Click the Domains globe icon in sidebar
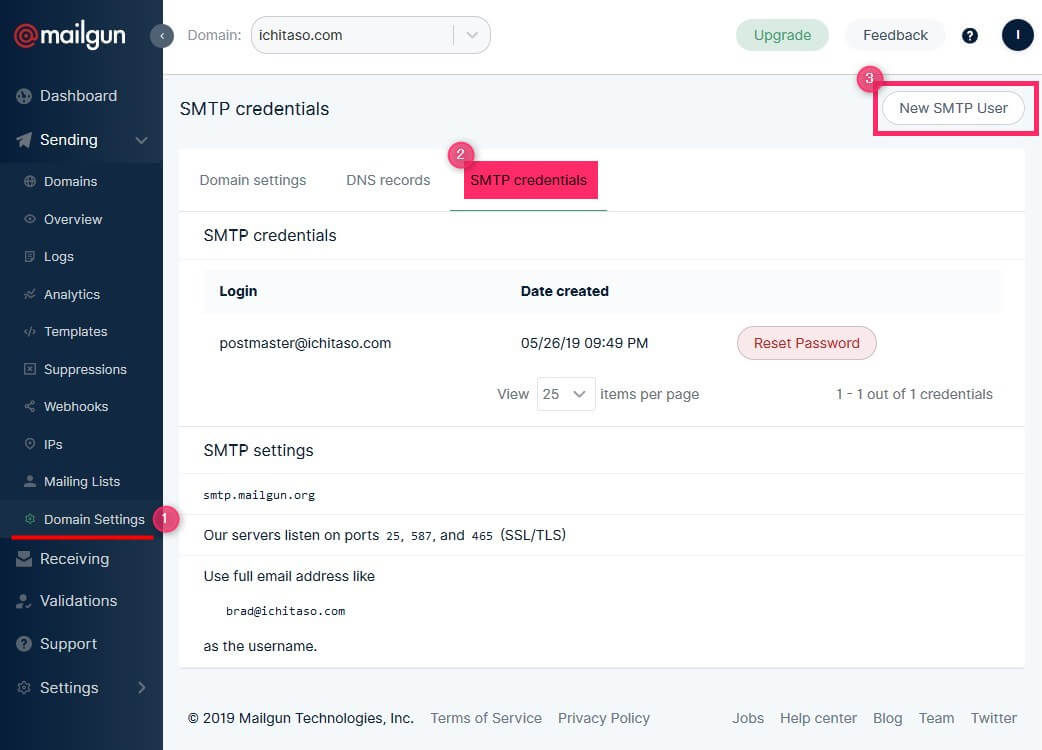Viewport: 1042px width, 750px height. (x=30, y=182)
